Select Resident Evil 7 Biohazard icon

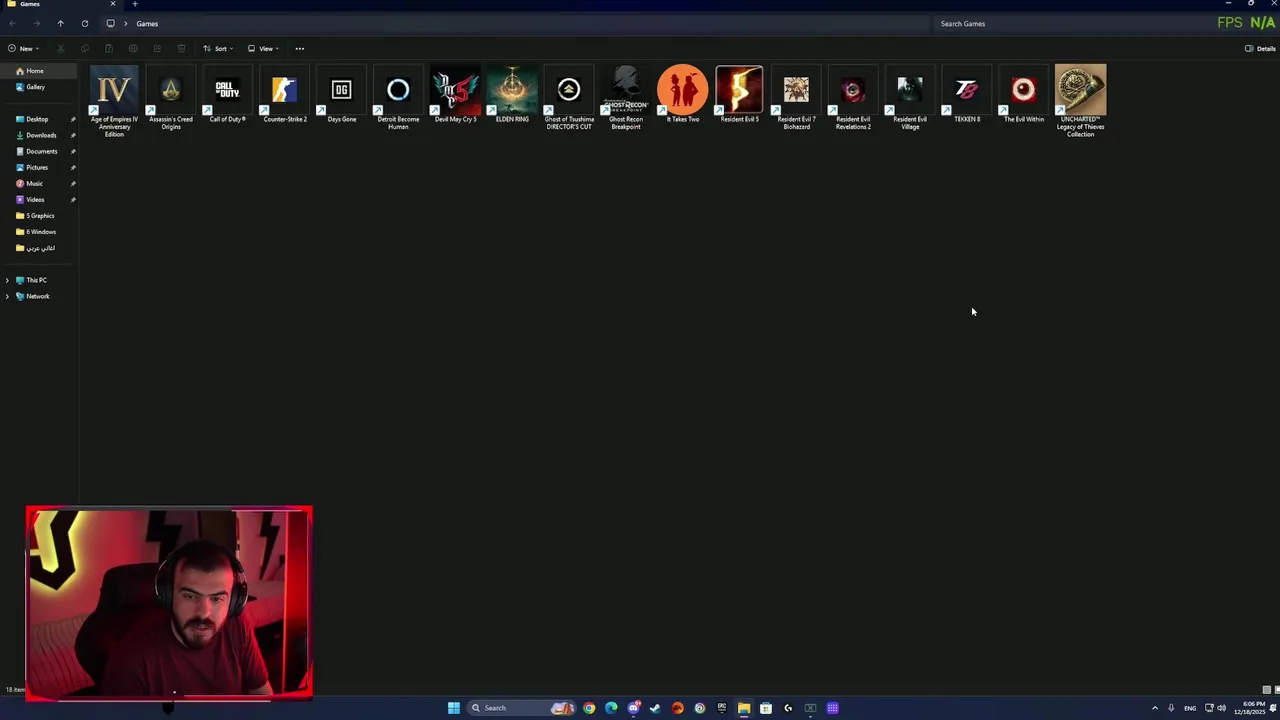[796, 98]
